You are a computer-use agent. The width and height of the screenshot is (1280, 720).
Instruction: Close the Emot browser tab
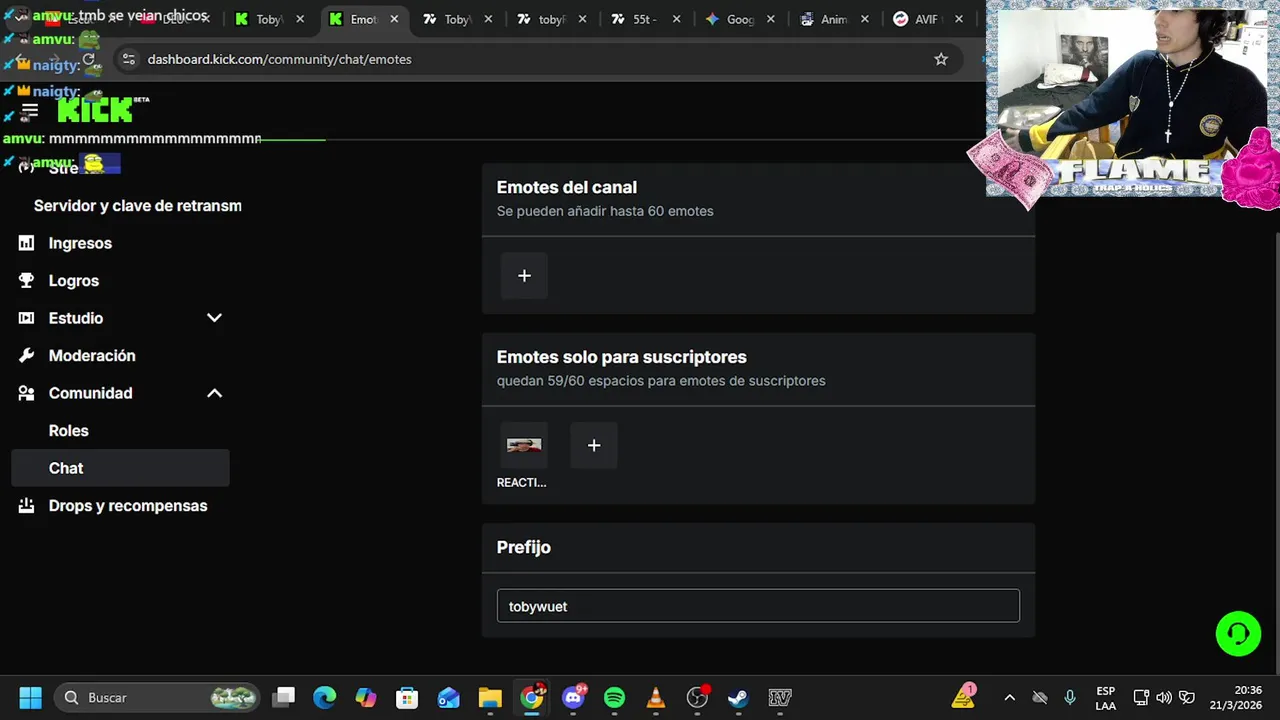[394, 19]
